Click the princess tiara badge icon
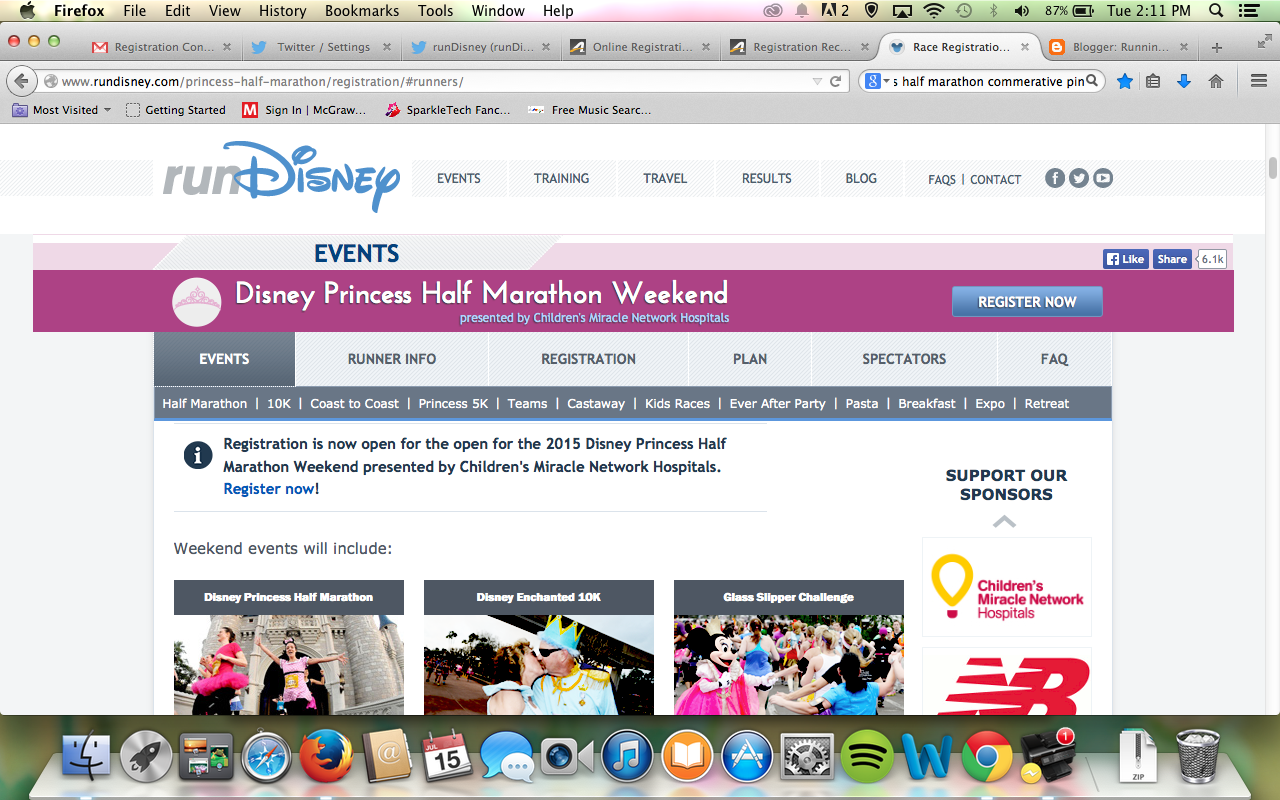1280x800 pixels. tap(197, 302)
